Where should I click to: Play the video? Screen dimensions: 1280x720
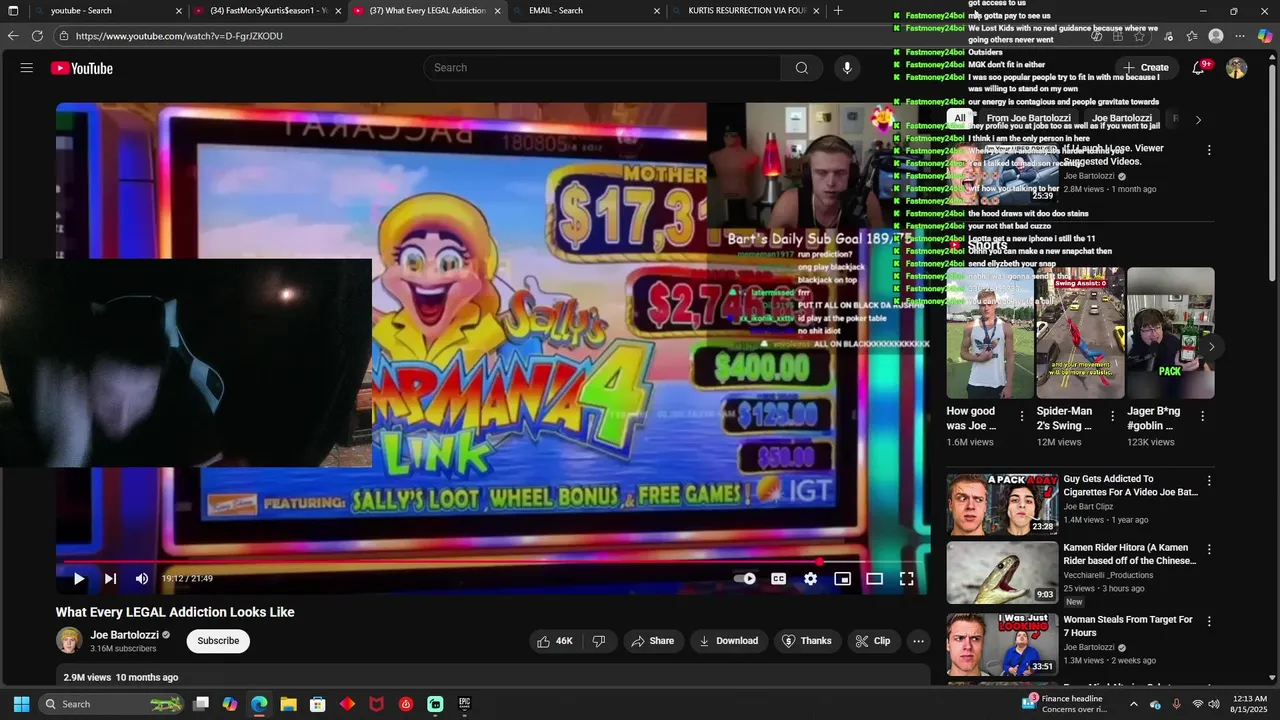pos(78,578)
